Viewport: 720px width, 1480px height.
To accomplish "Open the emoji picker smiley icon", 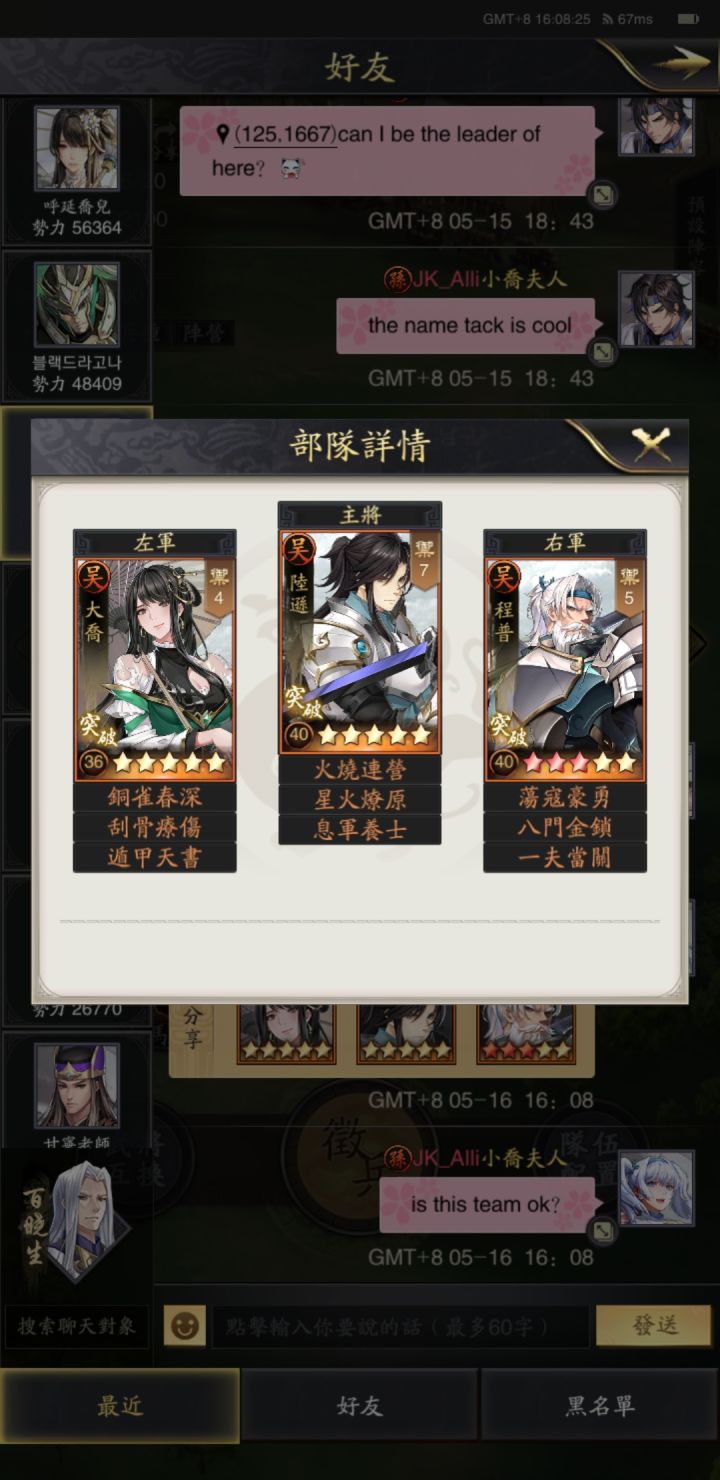I will pos(184,1326).
